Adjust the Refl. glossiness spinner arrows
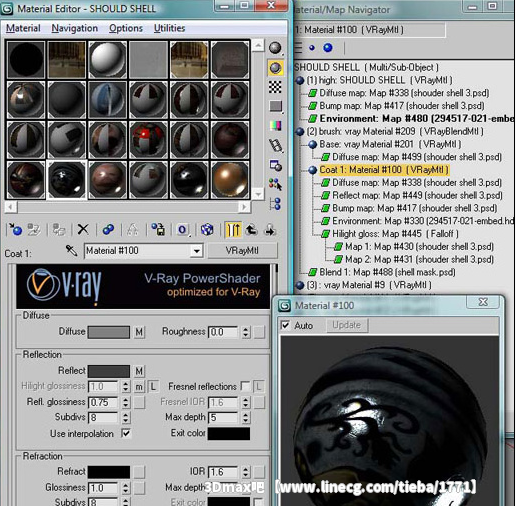516x506 pixels. tap(125, 402)
